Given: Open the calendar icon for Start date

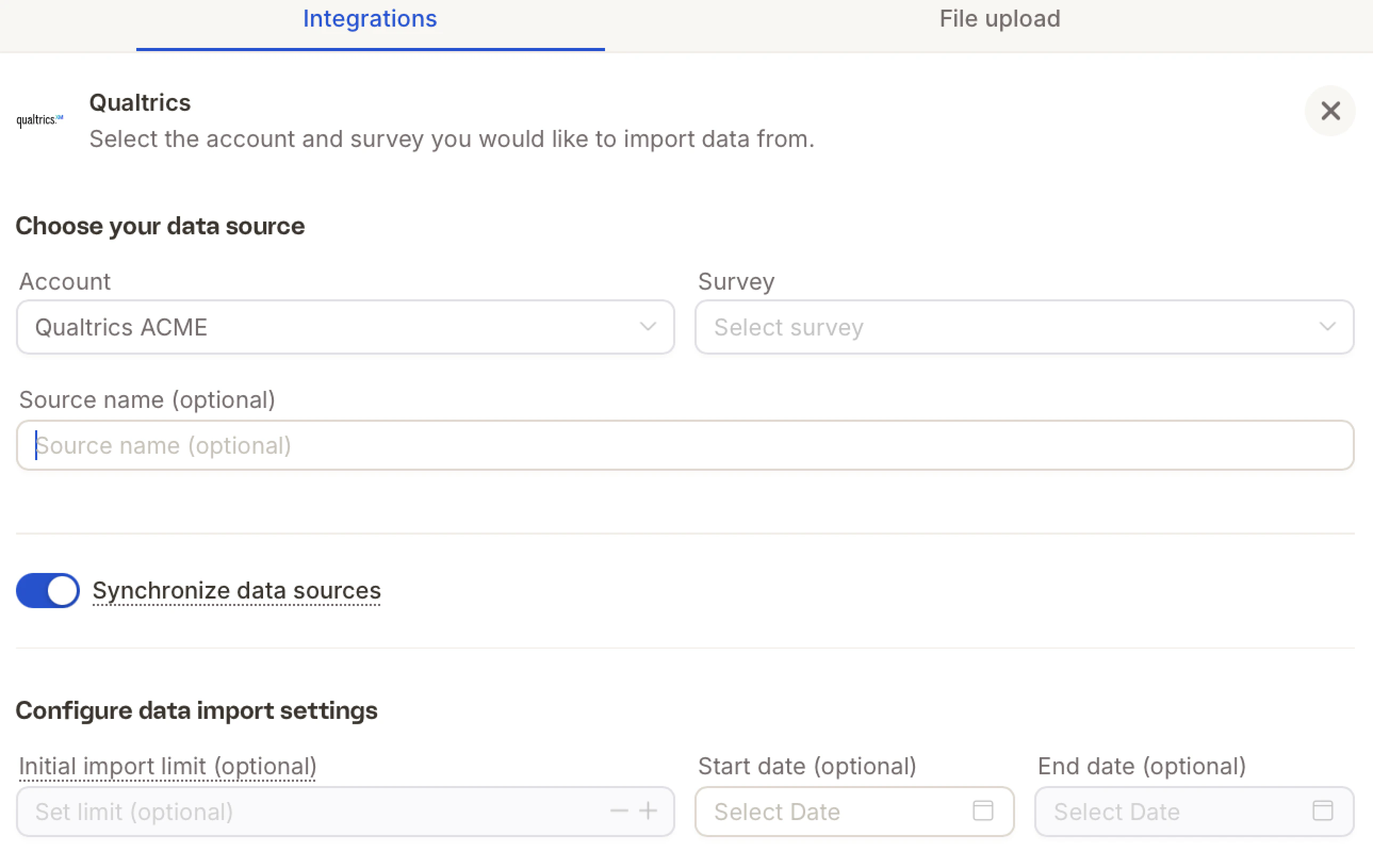Looking at the screenshot, I should pyautogui.click(x=983, y=810).
